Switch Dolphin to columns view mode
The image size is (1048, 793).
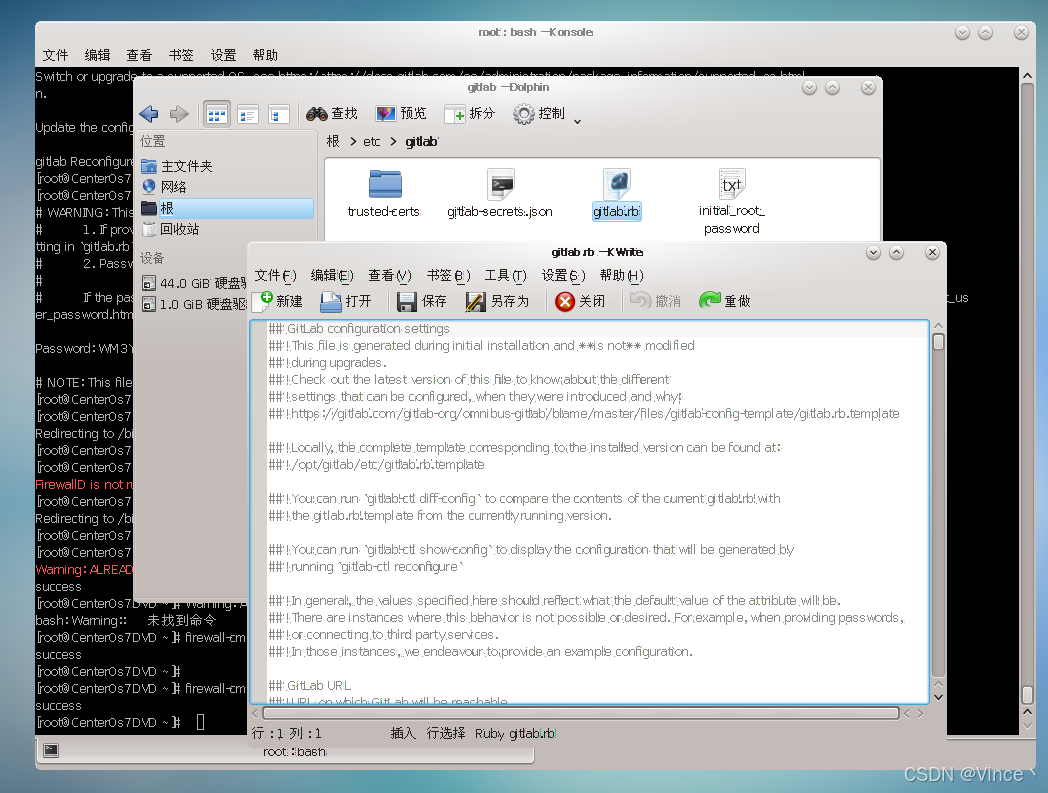tap(278, 114)
